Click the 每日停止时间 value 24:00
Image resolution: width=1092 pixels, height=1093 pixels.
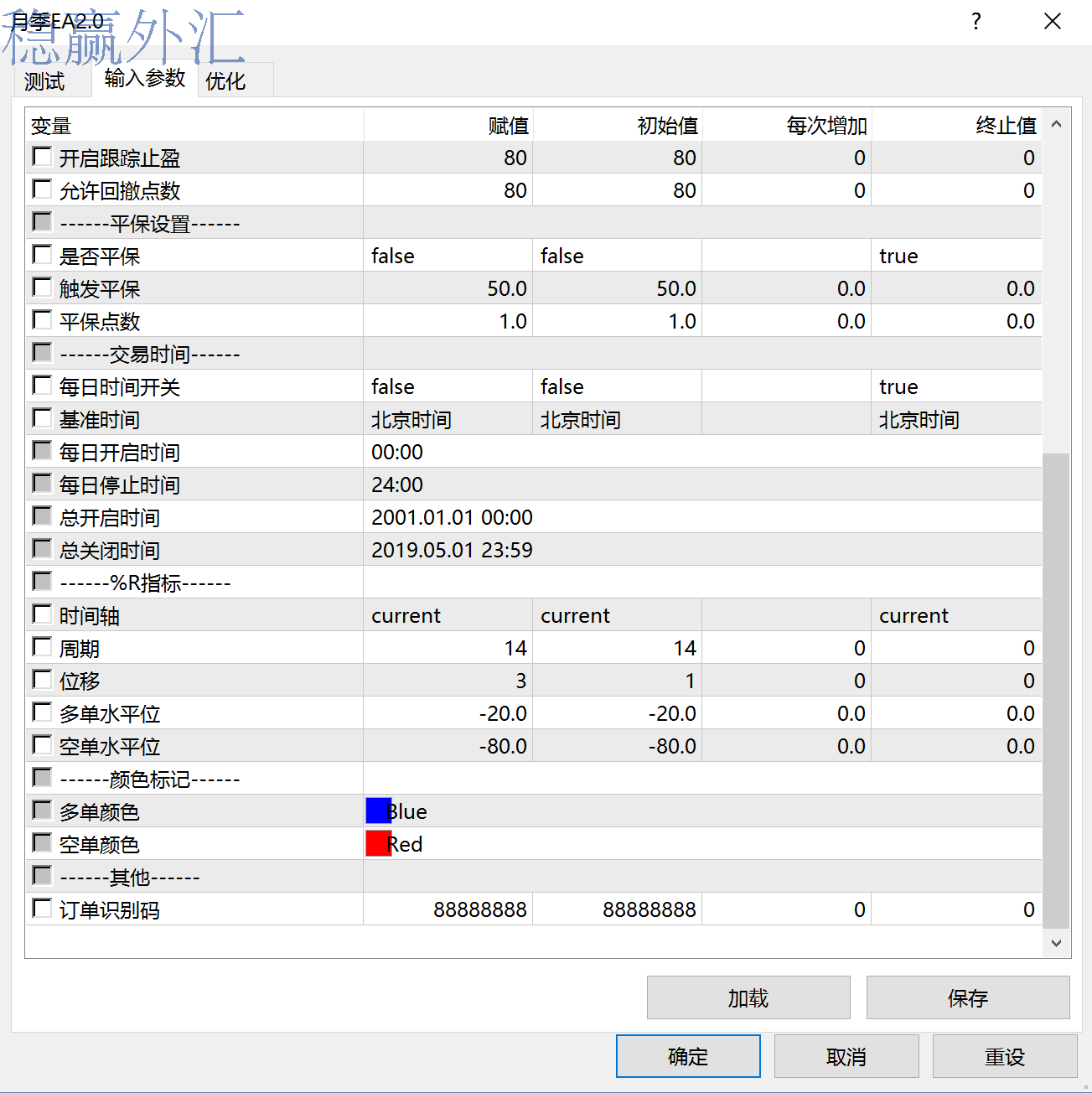(x=702, y=484)
